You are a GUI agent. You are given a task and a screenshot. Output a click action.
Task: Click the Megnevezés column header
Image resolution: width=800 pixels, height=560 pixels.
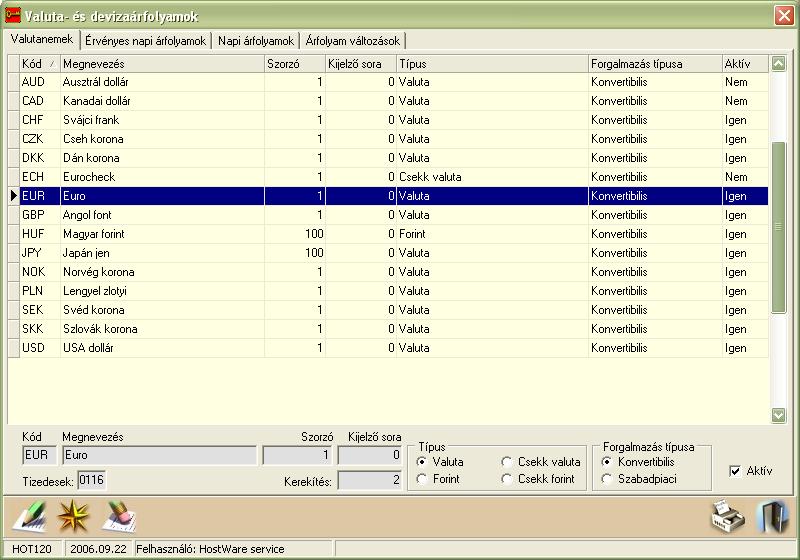click(162, 64)
